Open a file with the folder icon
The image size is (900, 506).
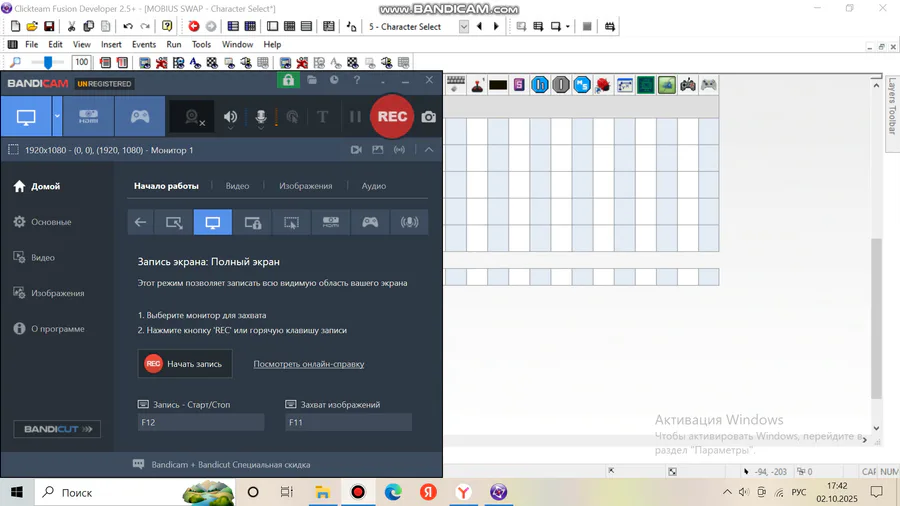[x=32, y=26]
